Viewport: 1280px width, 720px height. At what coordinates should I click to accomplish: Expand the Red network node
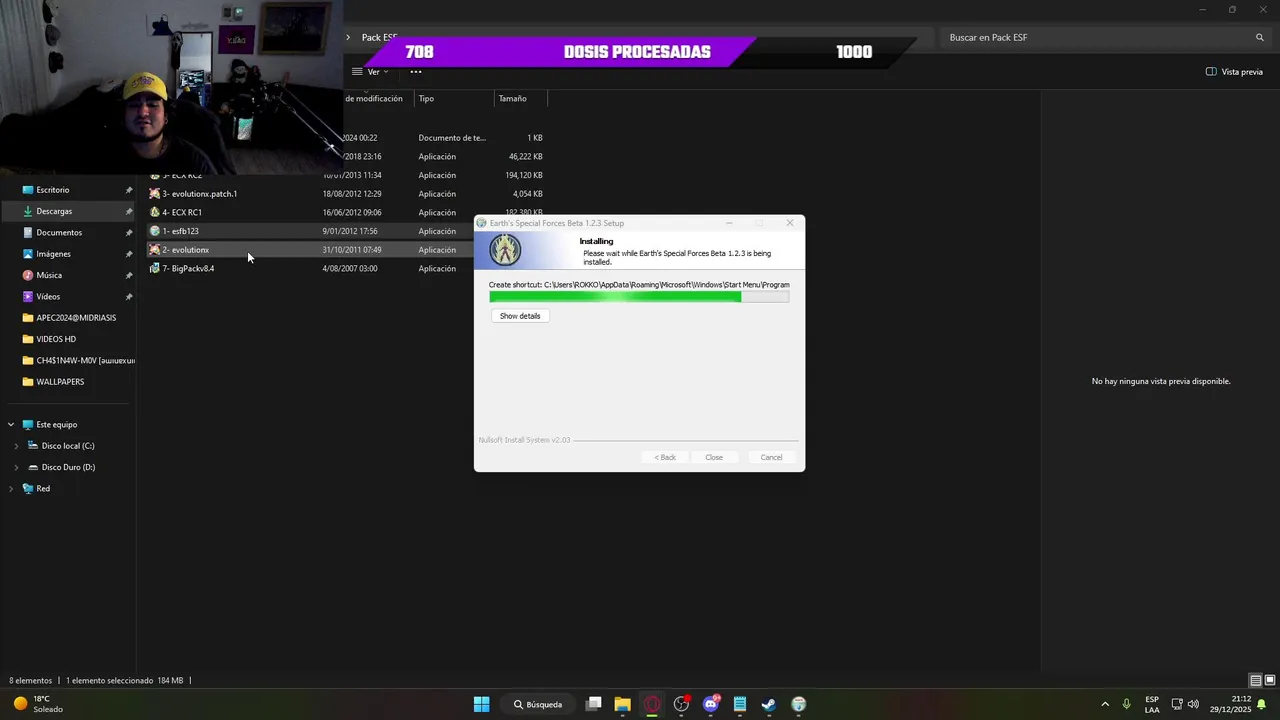click(11, 489)
